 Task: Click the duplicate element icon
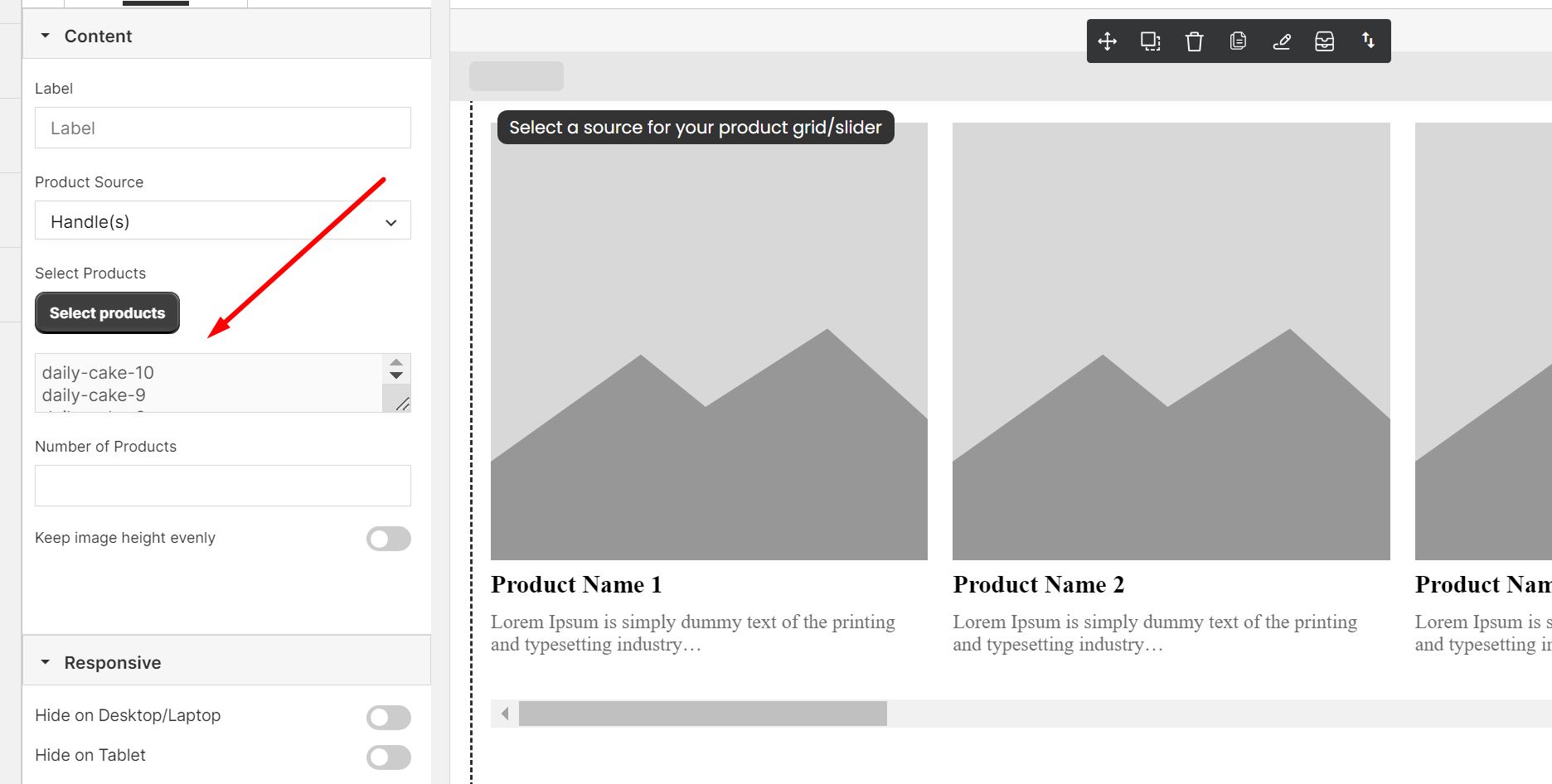pyautogui.click(x=1151, y=41)
